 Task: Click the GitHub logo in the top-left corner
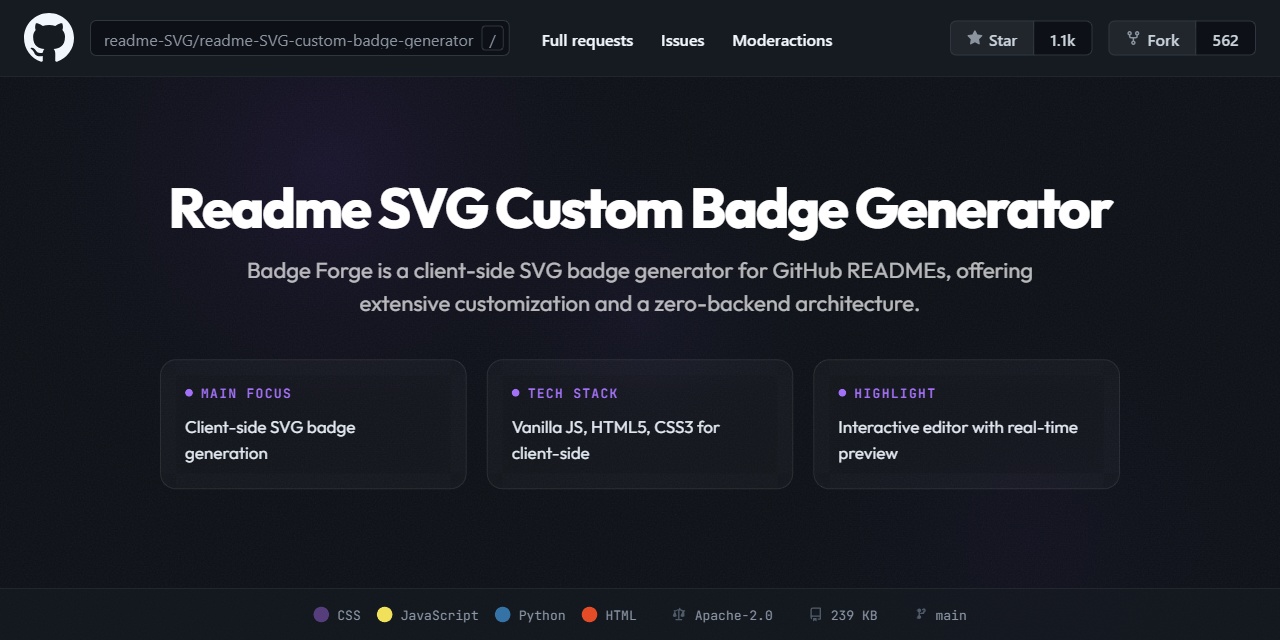click(48, 38)
